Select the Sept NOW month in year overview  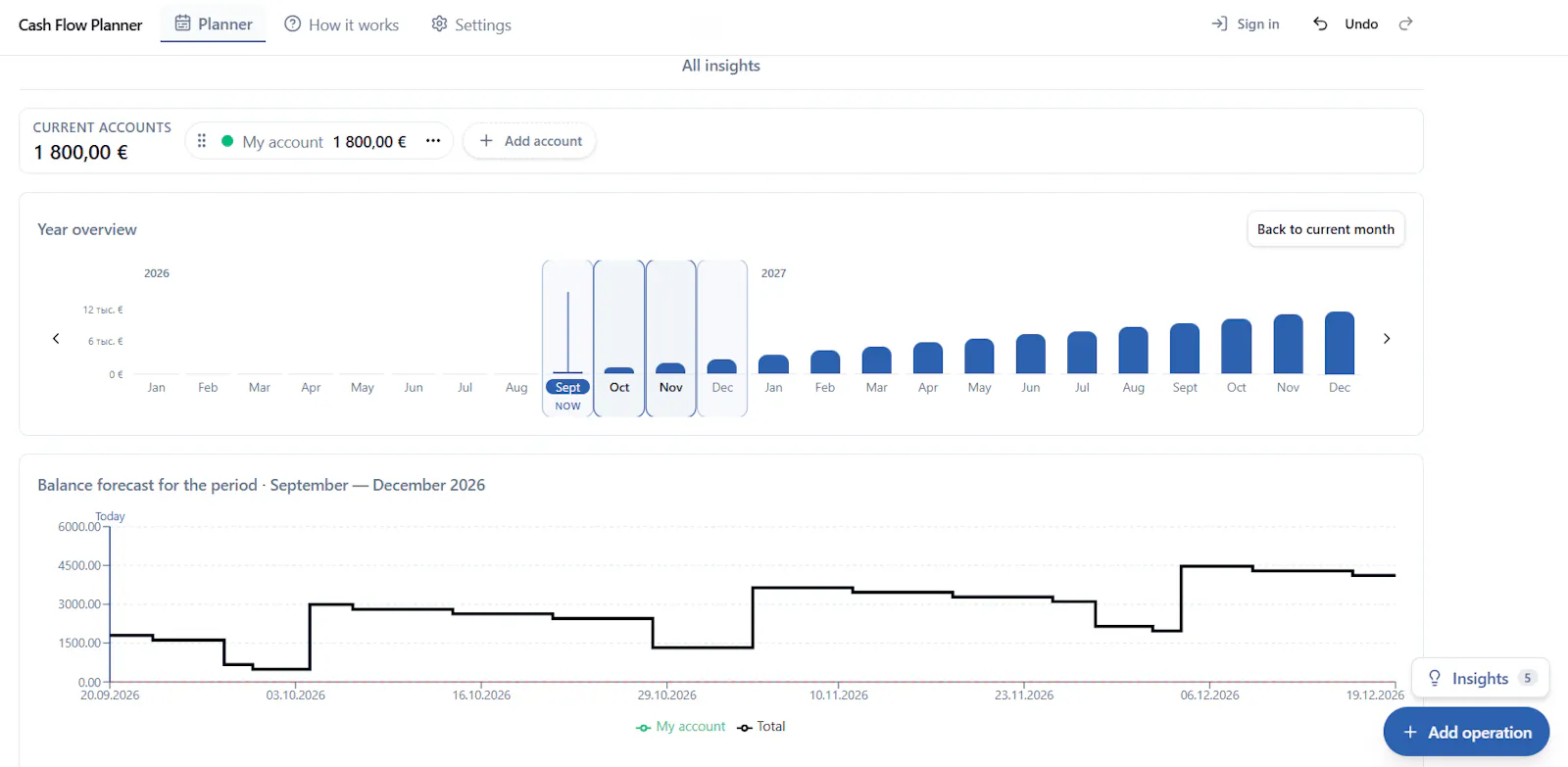(567, 338)
